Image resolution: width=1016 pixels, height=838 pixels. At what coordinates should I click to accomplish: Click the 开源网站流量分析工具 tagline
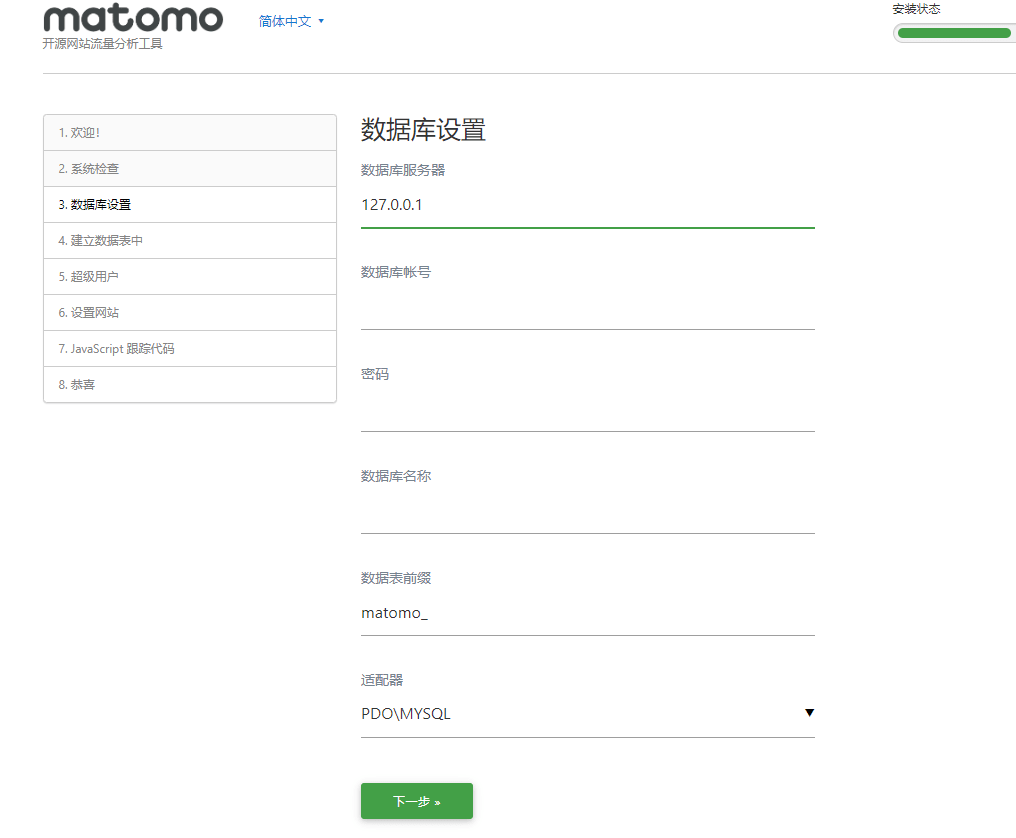point(102,44)
